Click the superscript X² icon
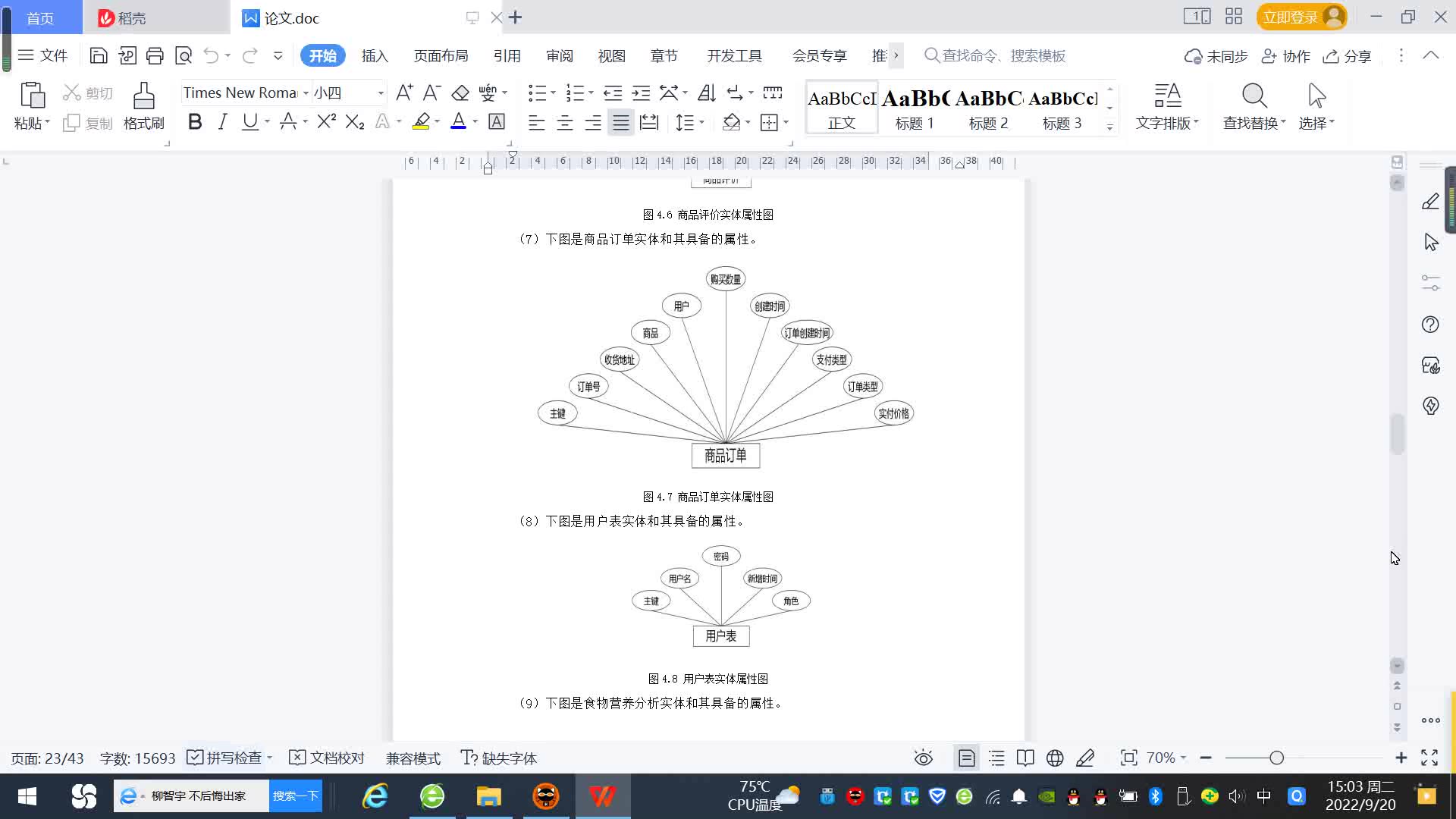The height and width of the screenshot is (819, 1456). 326,122
